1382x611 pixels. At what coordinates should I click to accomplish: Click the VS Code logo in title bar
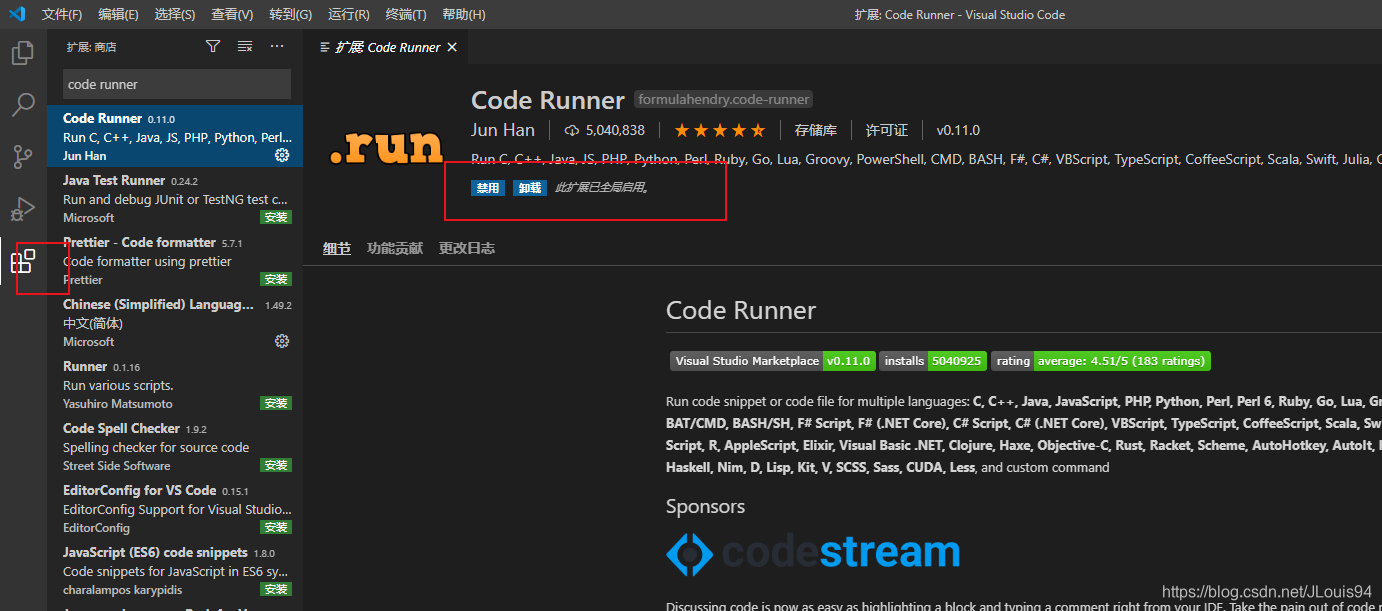tap(17, 14)
